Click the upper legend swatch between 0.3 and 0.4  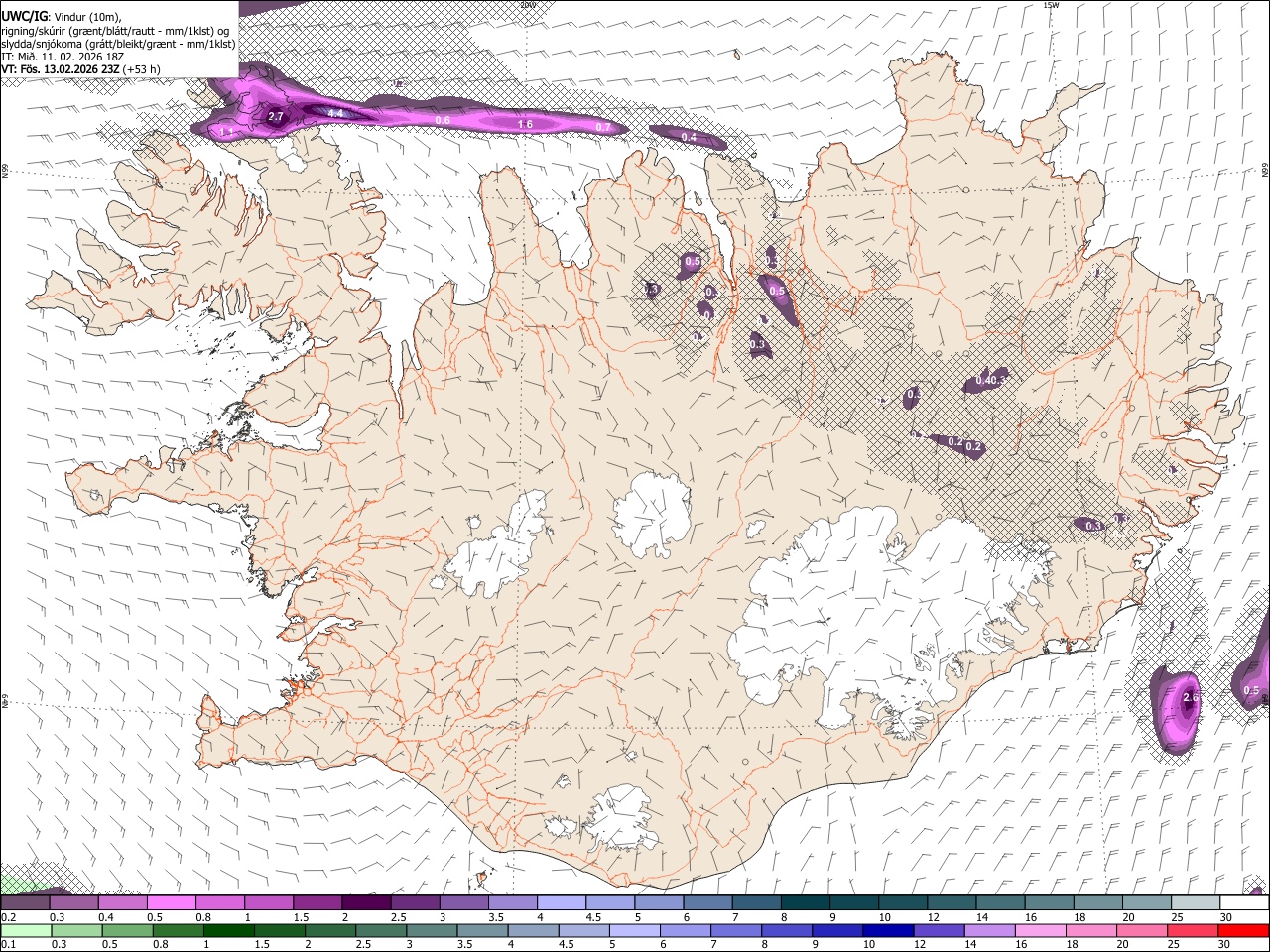tap(73, 902)
